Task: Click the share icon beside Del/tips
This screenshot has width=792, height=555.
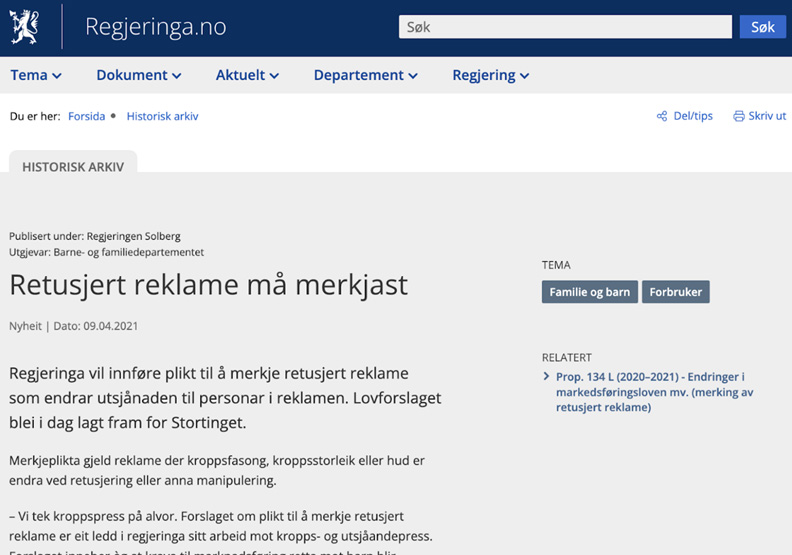Action: click(661, 116)
